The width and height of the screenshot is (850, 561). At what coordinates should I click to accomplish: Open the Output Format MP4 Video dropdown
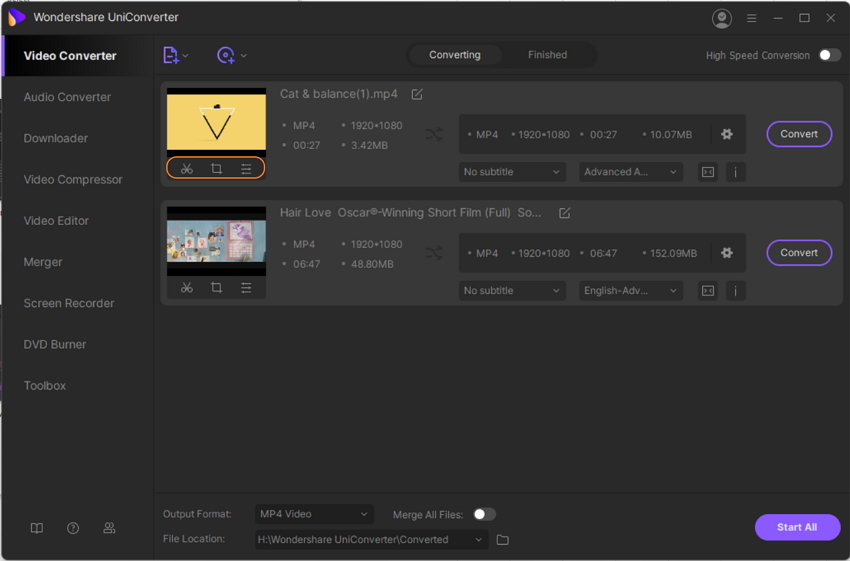(314, 514)
